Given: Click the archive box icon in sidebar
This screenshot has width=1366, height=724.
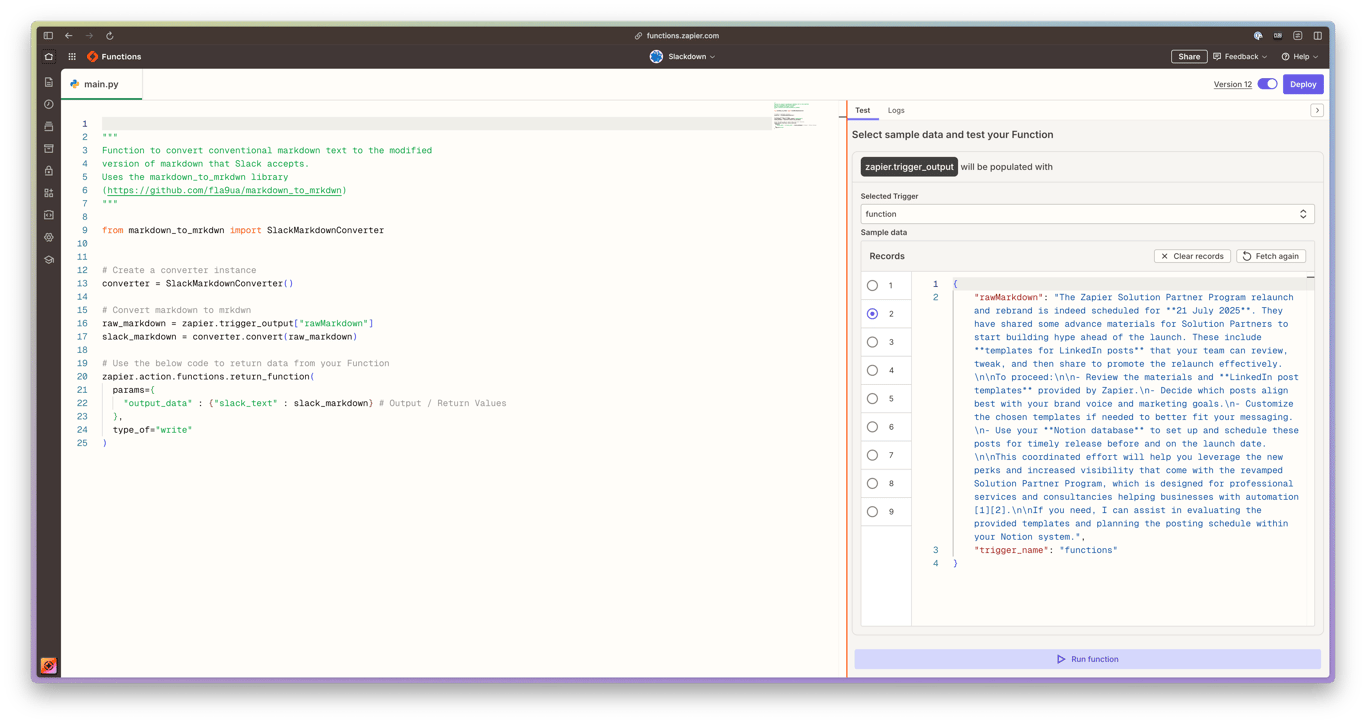Looking at the screenshot, I should pyautogui.click(x=48, y=148).
